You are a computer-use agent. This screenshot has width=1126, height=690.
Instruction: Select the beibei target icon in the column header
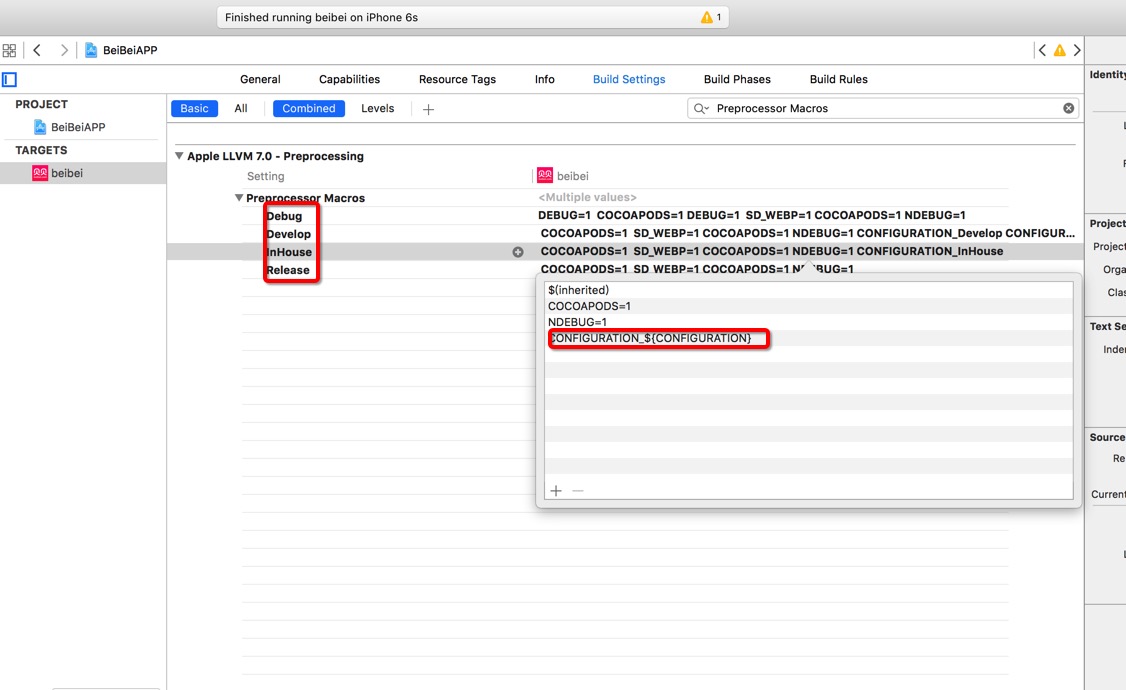[x=545, y=176]
